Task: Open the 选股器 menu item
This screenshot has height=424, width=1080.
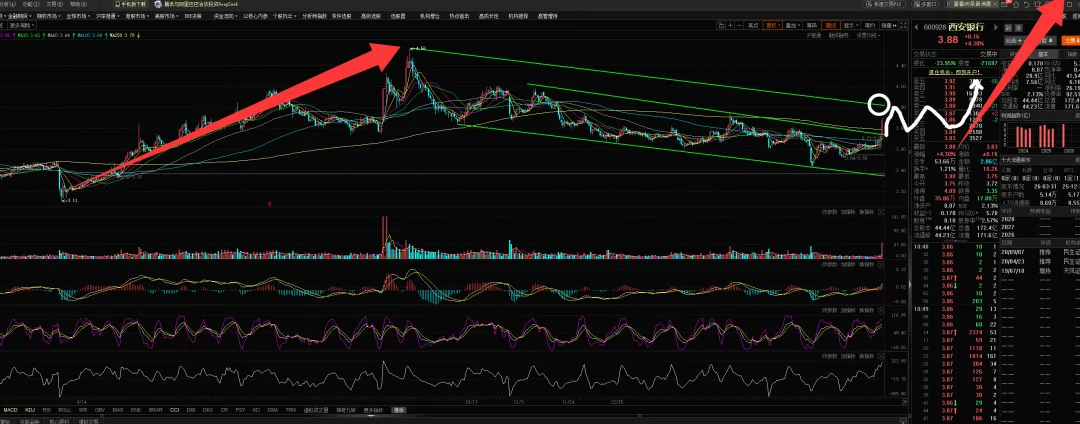Action: coord(398,15)
